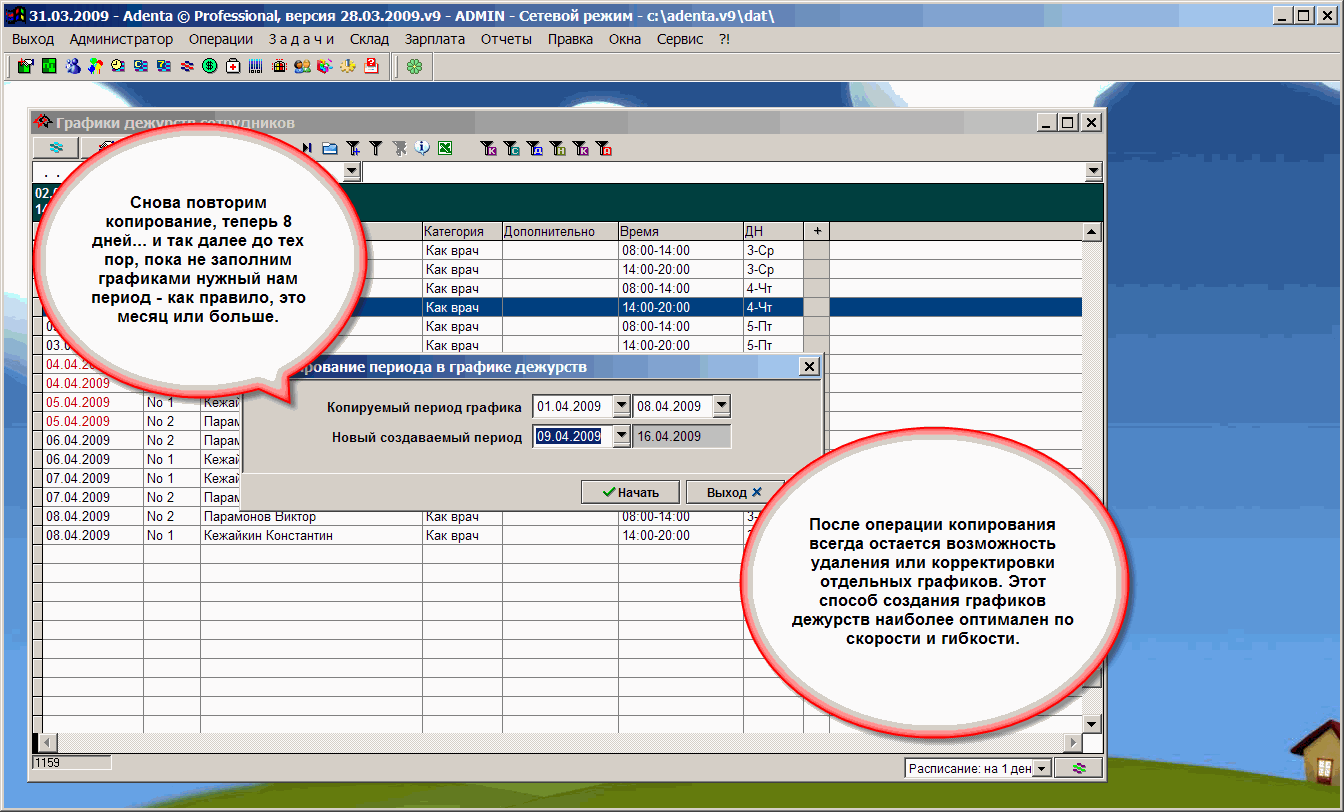This screenshot has height=812, width=1344.
Task: Click the '+' column header in the grid
Action: coord(816,231)
